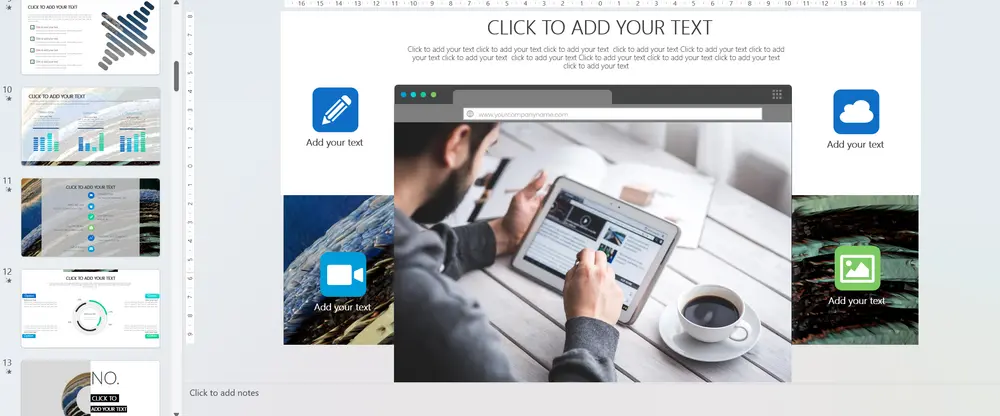Select the man with tablet photo

pyautogui.click(x=592, y=252)
